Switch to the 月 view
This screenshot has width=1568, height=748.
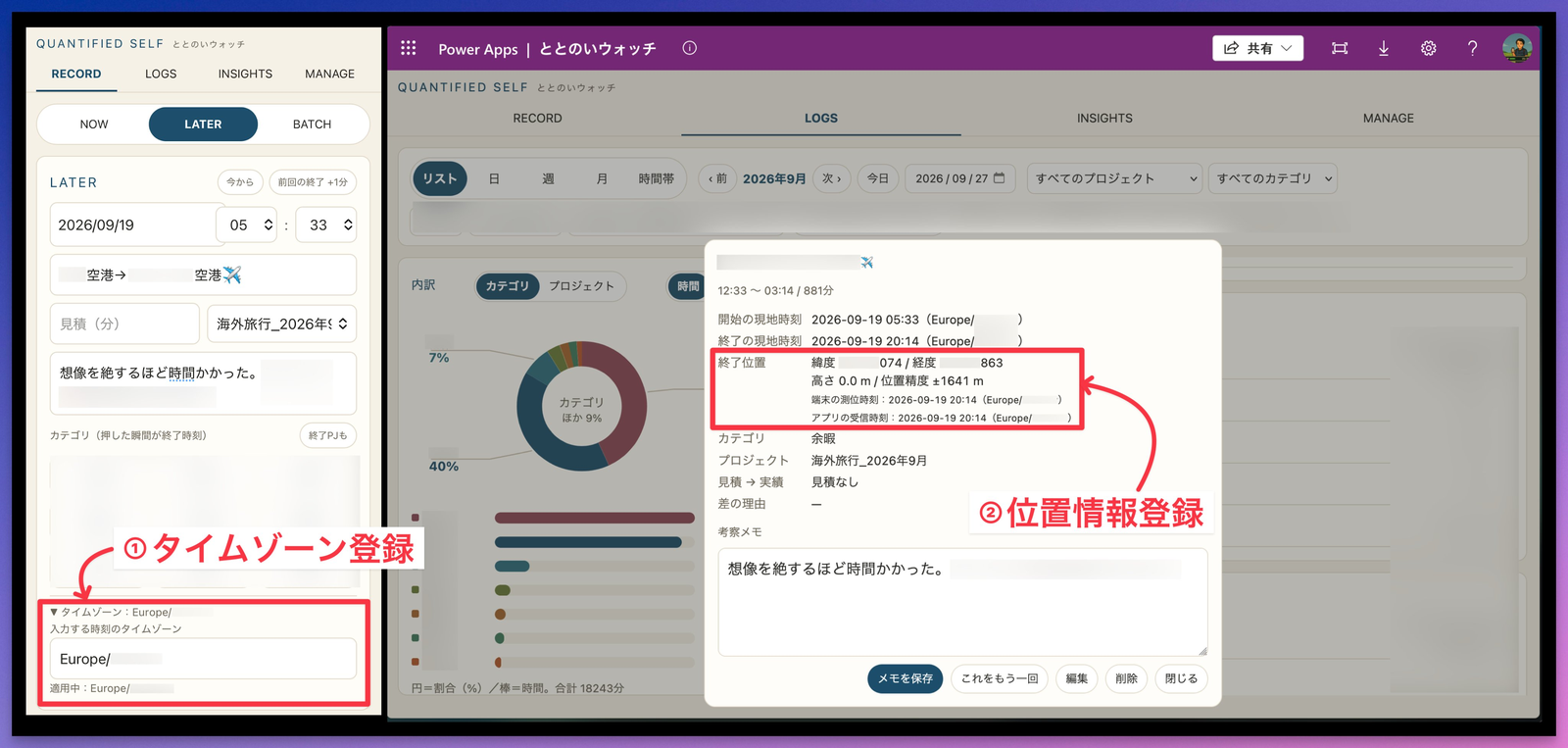(602, 178)
